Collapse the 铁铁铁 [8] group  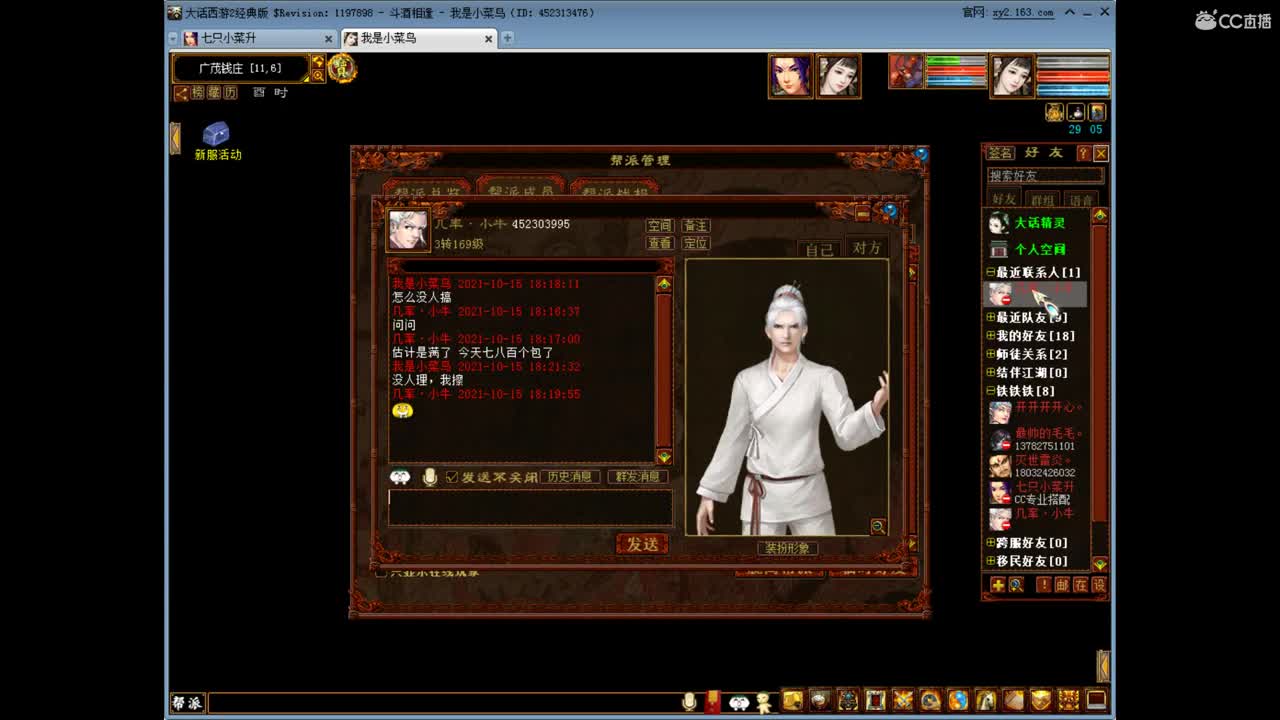click(991, 391)
